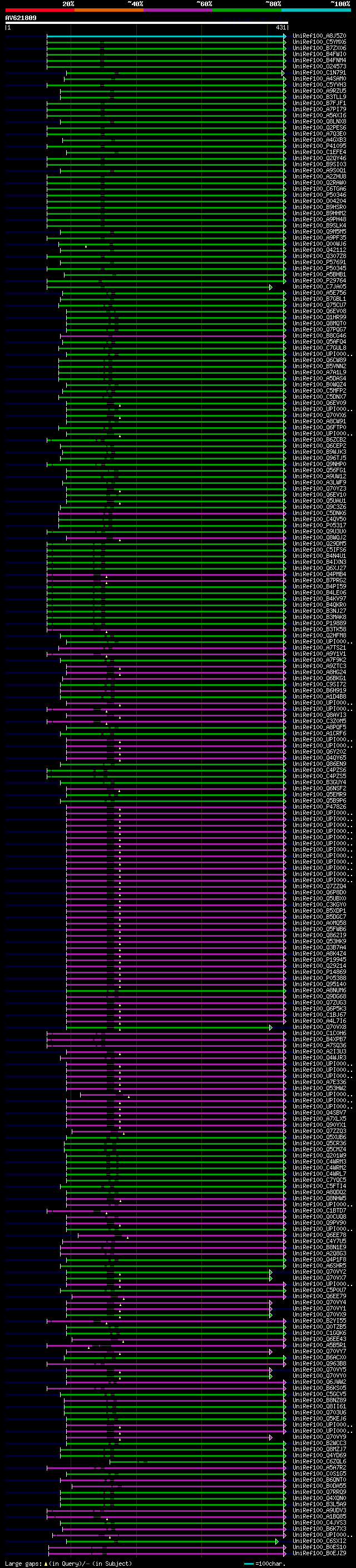Screen dimensions: 356x1568
Task: Select the UniRef100_P05317 label
Action: point(319,525)
